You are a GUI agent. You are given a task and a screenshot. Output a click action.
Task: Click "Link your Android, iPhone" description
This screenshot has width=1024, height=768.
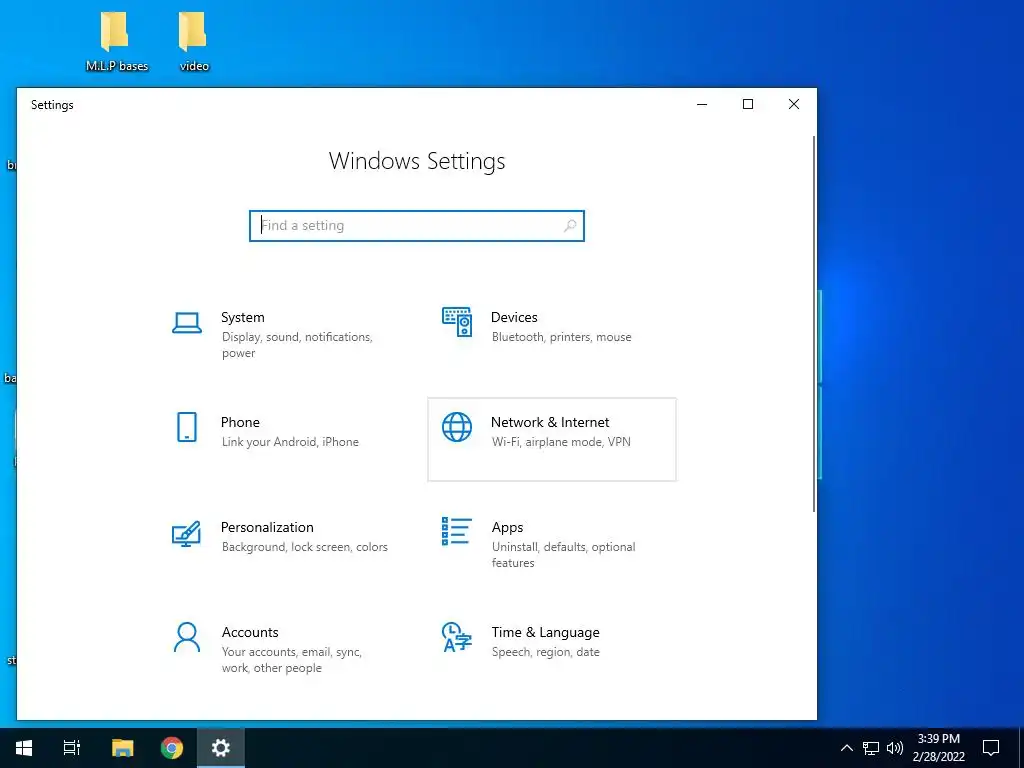(290, 442)
